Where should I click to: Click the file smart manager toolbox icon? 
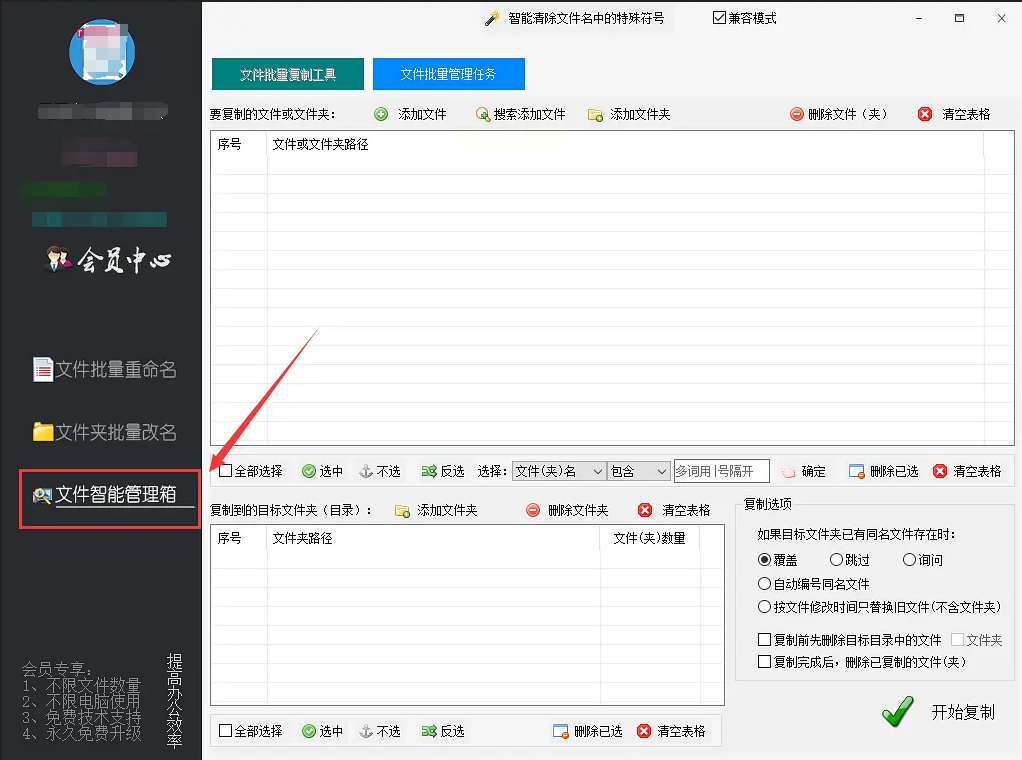click(x=42, y=495)
